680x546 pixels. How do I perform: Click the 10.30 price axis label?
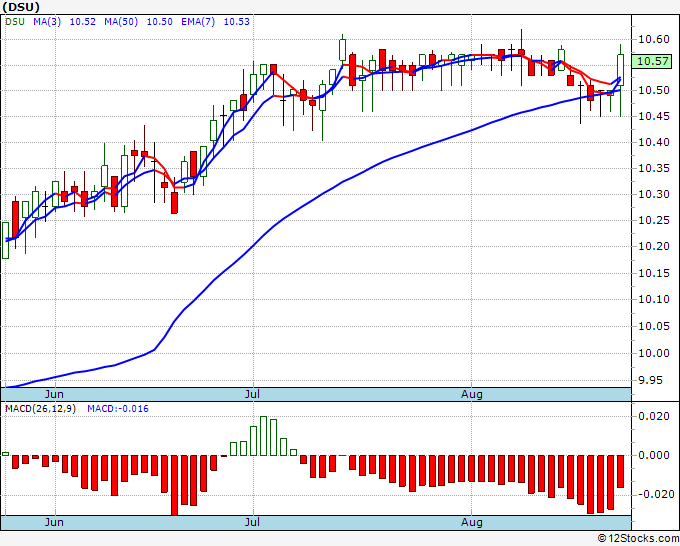[654, 194]
